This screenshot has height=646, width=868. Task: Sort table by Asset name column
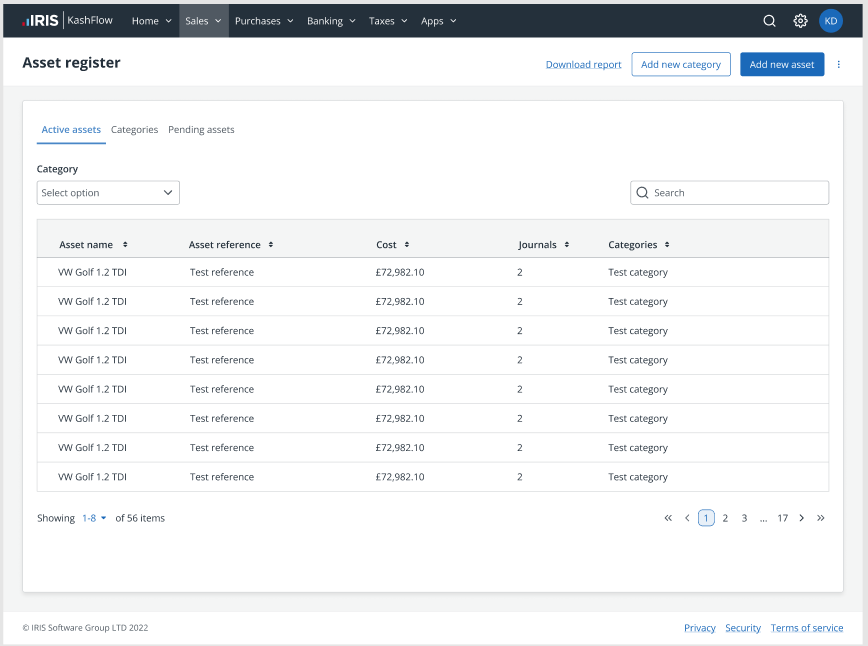pyautogui.click(x=93, y=245)
